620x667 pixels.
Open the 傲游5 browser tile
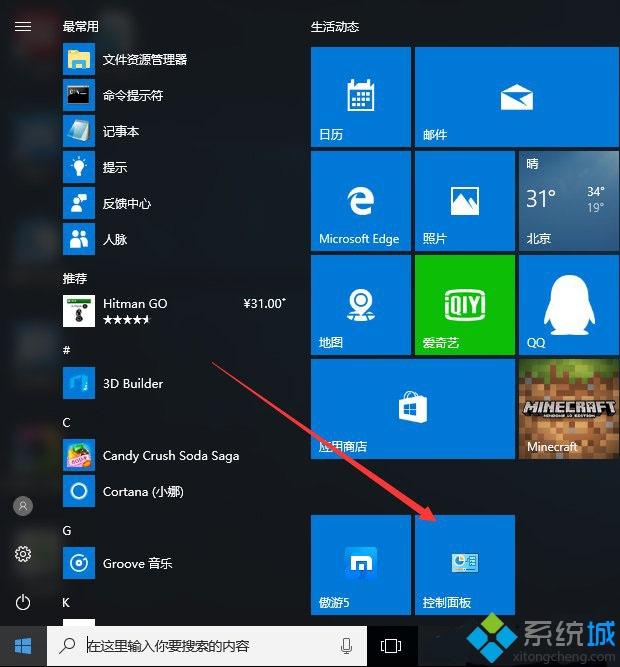[x=361, y=565]
